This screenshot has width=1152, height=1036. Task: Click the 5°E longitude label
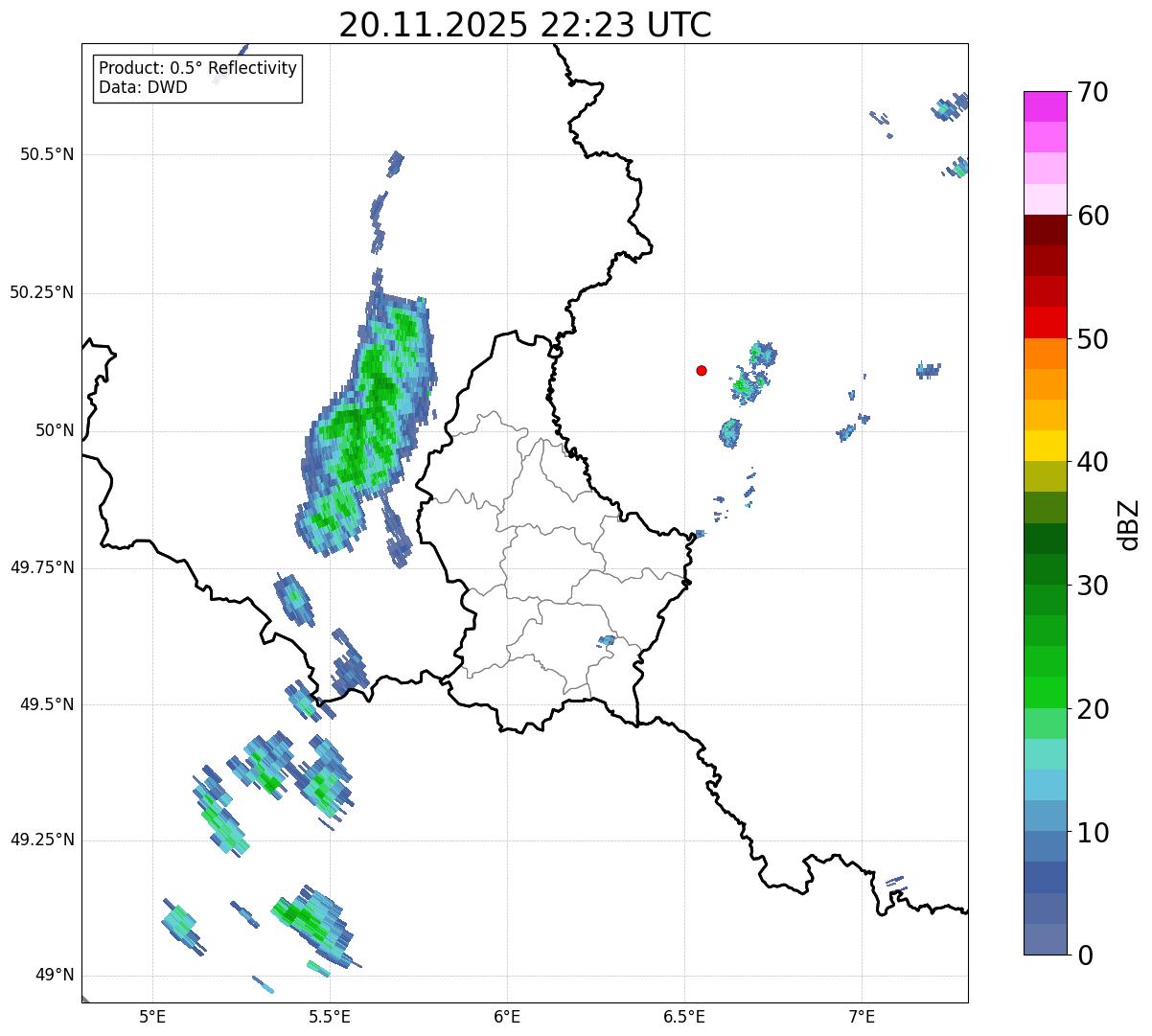pos(152,1016)
